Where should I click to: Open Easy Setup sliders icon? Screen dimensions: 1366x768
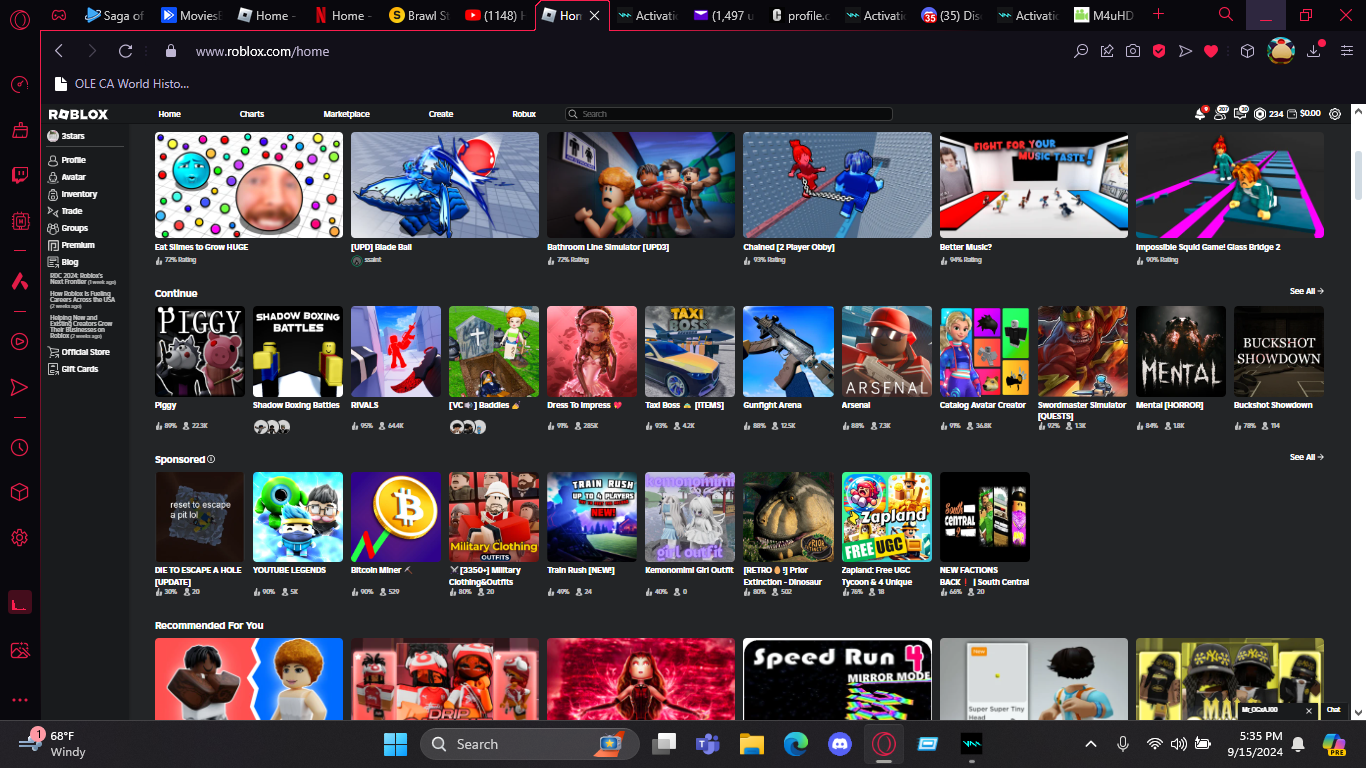point(1346,51)
